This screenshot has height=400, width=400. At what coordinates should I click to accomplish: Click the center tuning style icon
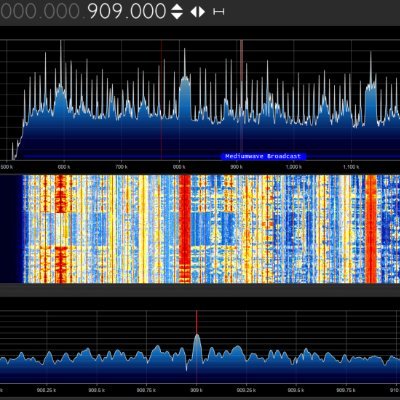[x=219, y=12]
